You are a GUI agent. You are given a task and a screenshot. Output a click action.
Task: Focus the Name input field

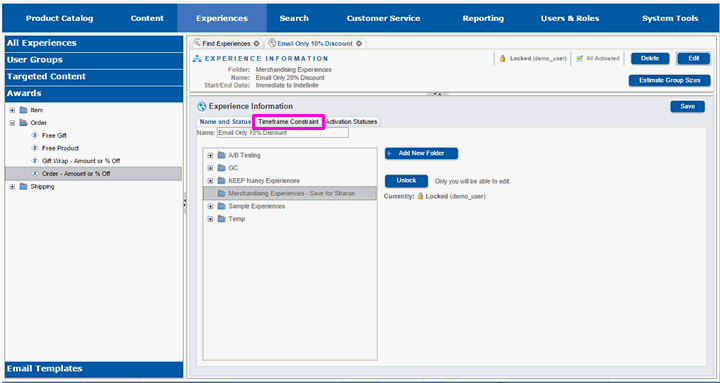point(282,133)
